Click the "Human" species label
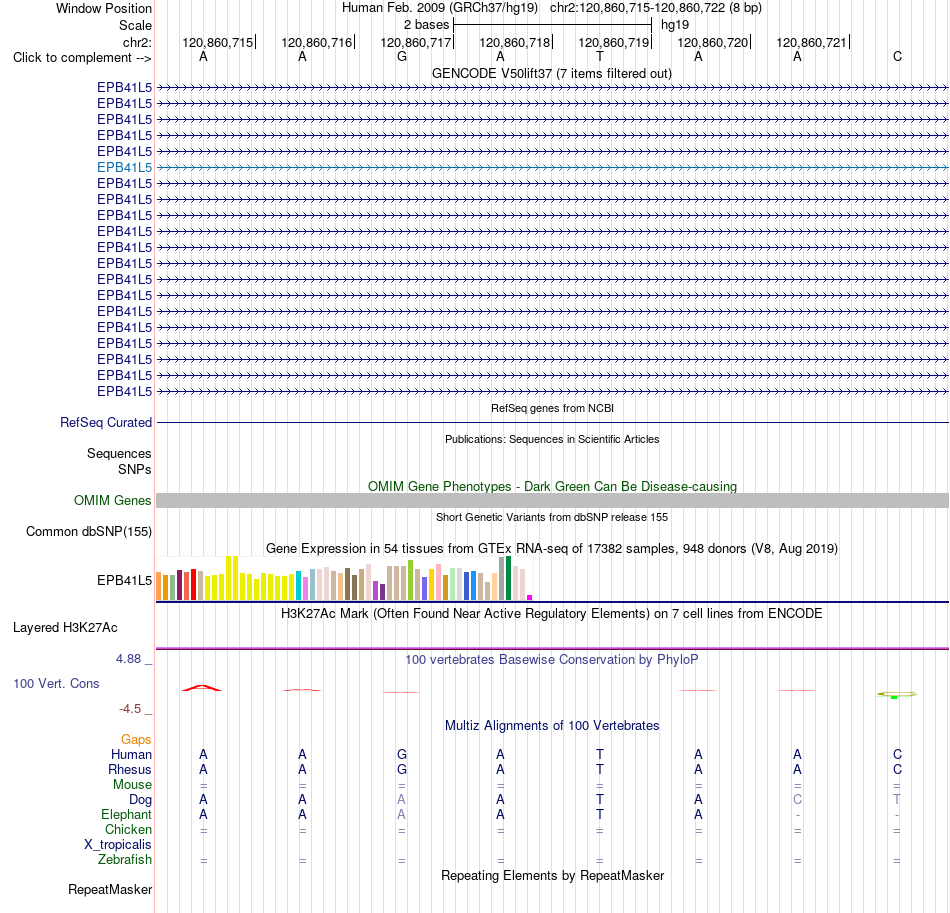Image resolution: width=950 pixels, height=913 pixels. [x=131, y=754]
